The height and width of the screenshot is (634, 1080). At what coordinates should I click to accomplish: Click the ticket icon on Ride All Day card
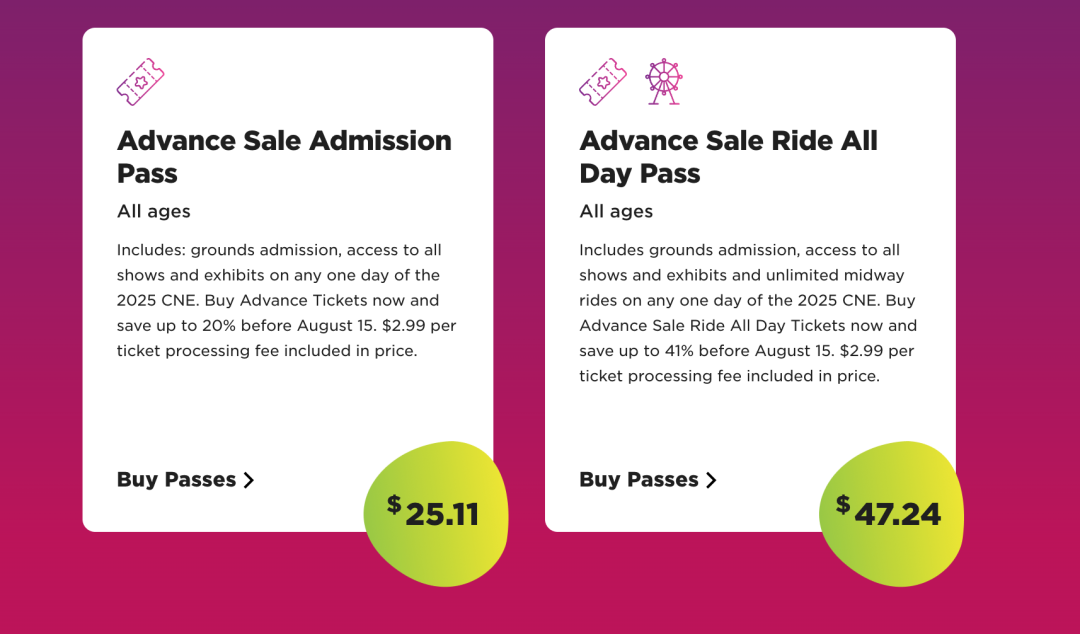click(x=603, y=82)
